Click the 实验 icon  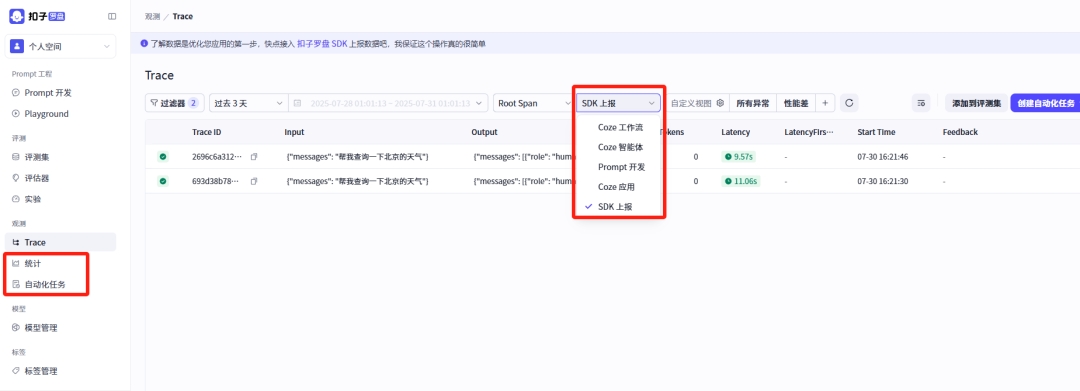tap(16, 199)
